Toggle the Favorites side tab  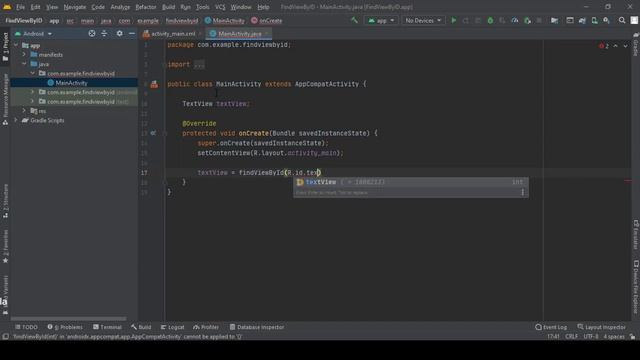pos(5,247)
